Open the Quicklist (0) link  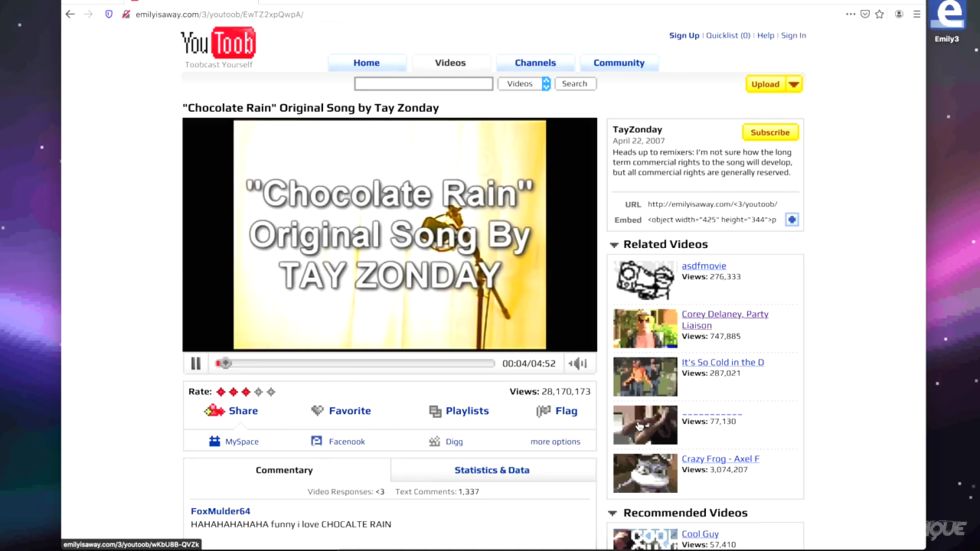728,36
